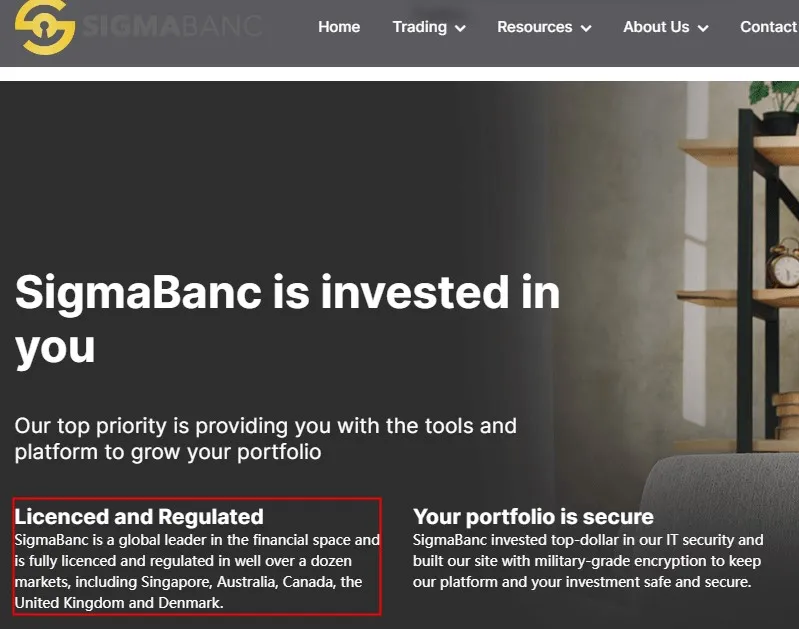Open the Trading menu
The height and width of the screenshot is (629, 799).
tap(420, 27)
